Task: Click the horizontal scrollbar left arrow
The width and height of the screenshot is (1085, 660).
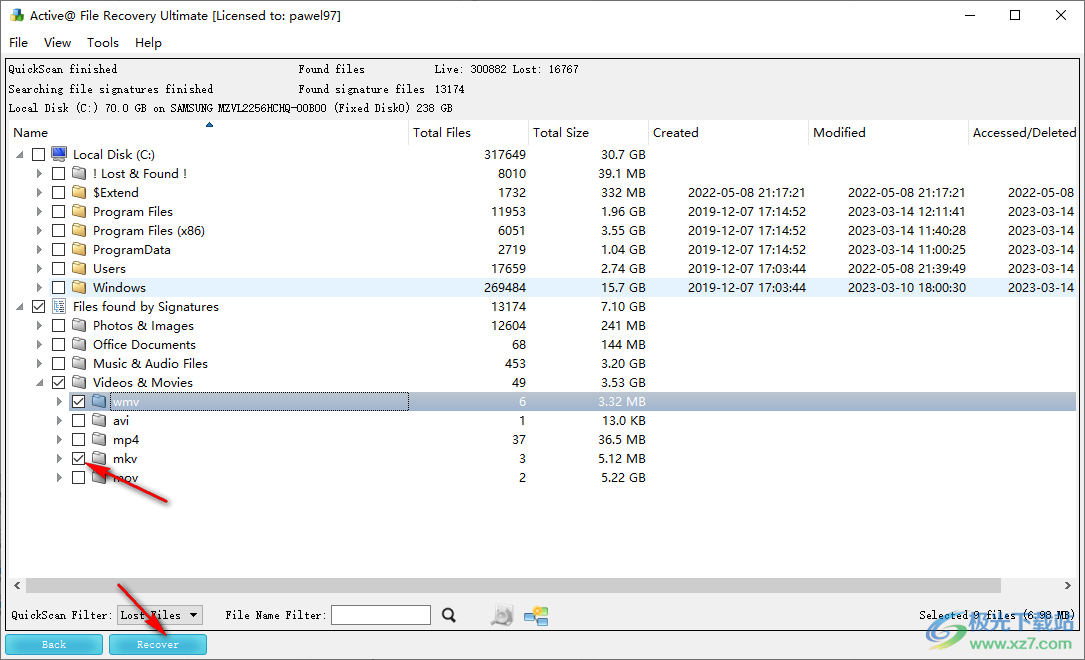Action: click(17, 585)
